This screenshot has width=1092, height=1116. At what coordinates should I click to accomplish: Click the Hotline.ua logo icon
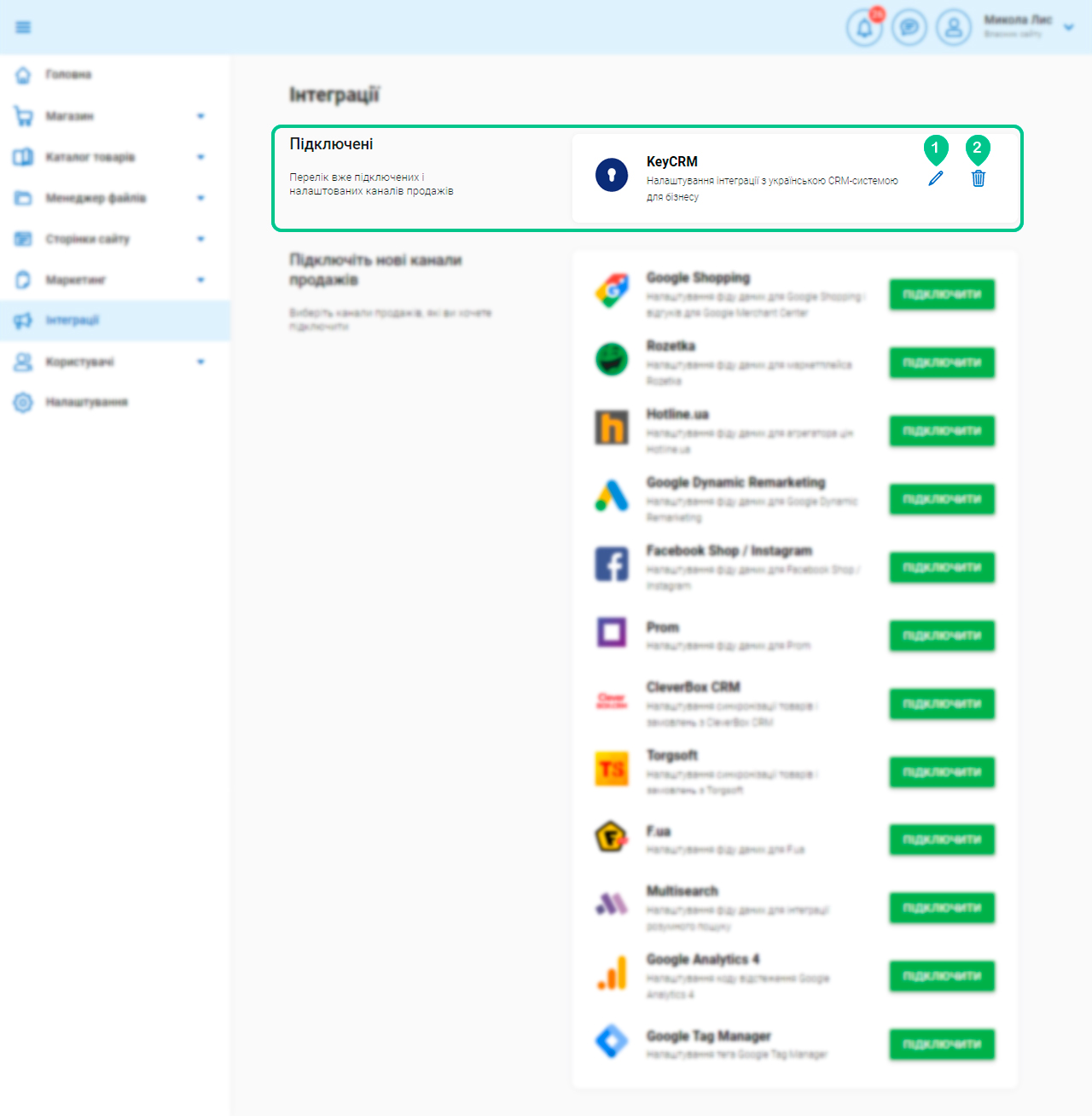(612, 427)
